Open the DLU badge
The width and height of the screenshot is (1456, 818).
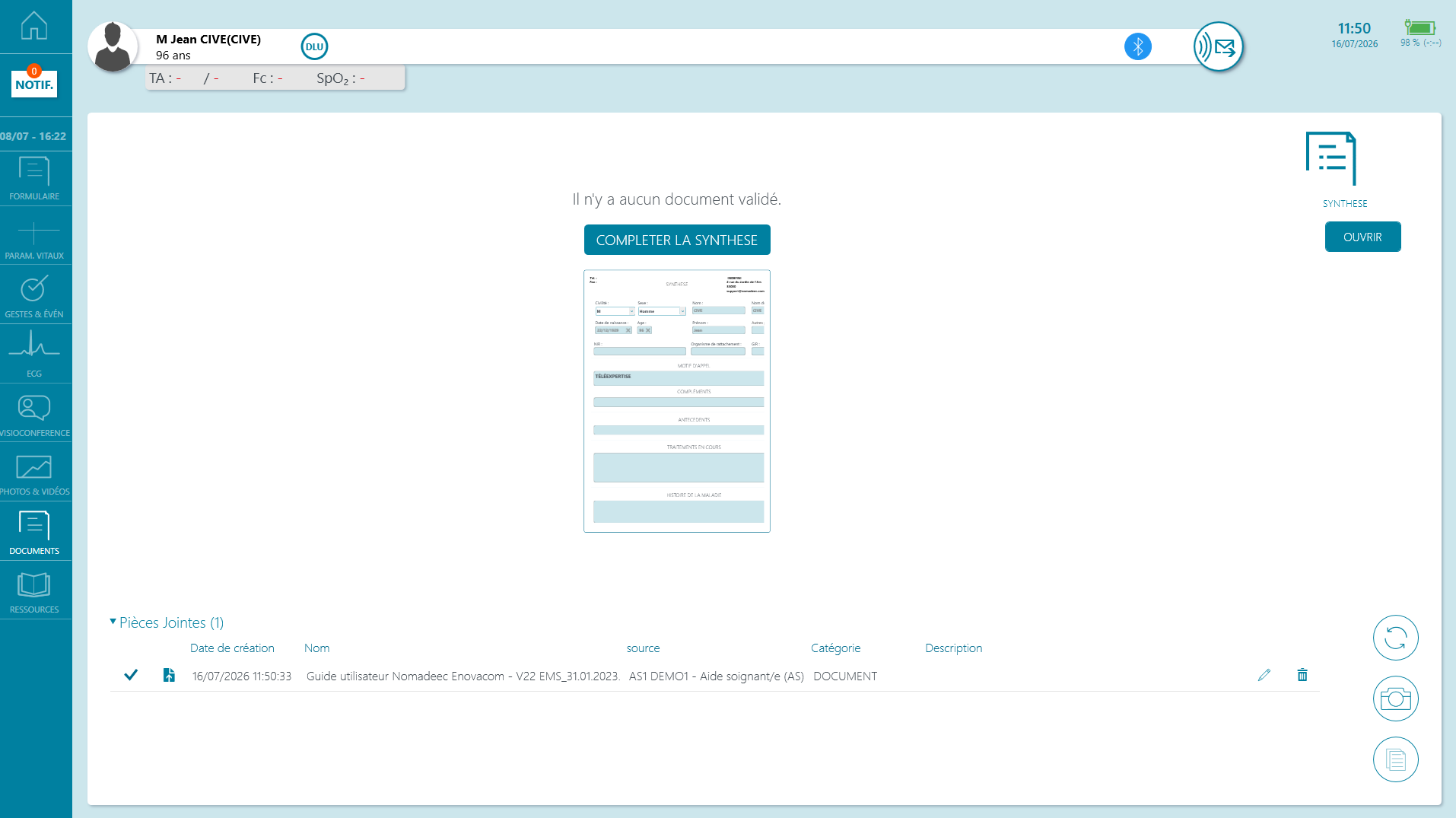coord(314,46)
